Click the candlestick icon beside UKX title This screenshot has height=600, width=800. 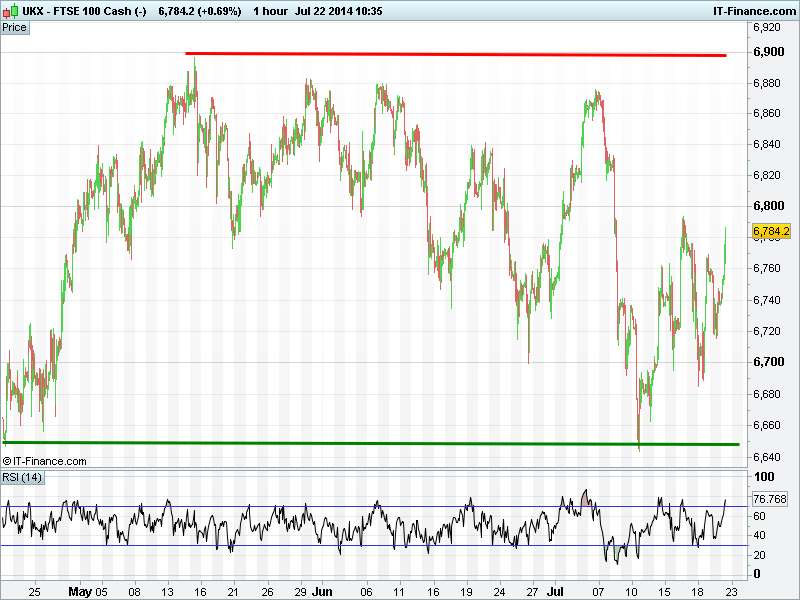(x=11, y=11)
